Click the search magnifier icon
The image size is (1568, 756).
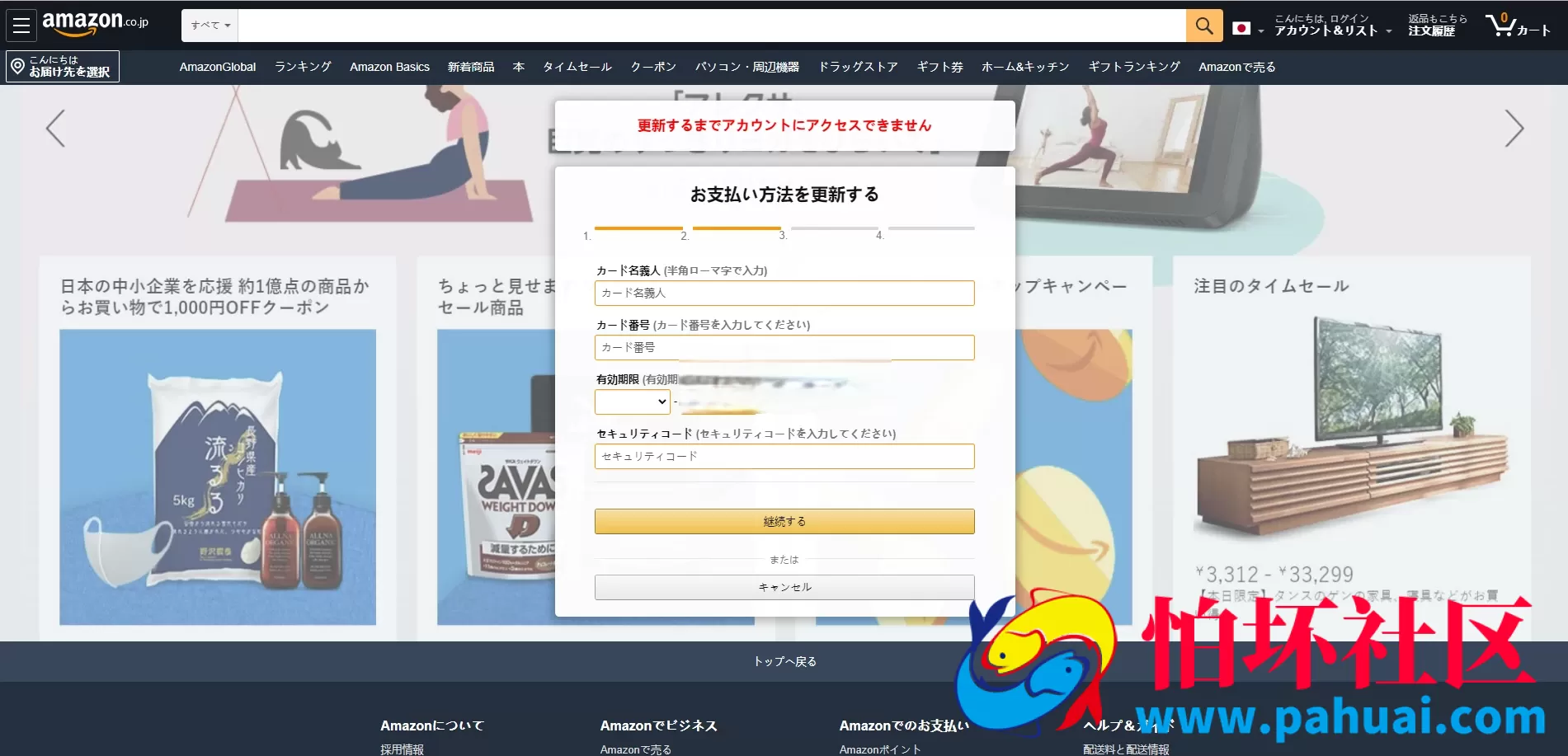[x=1203, y=26]
